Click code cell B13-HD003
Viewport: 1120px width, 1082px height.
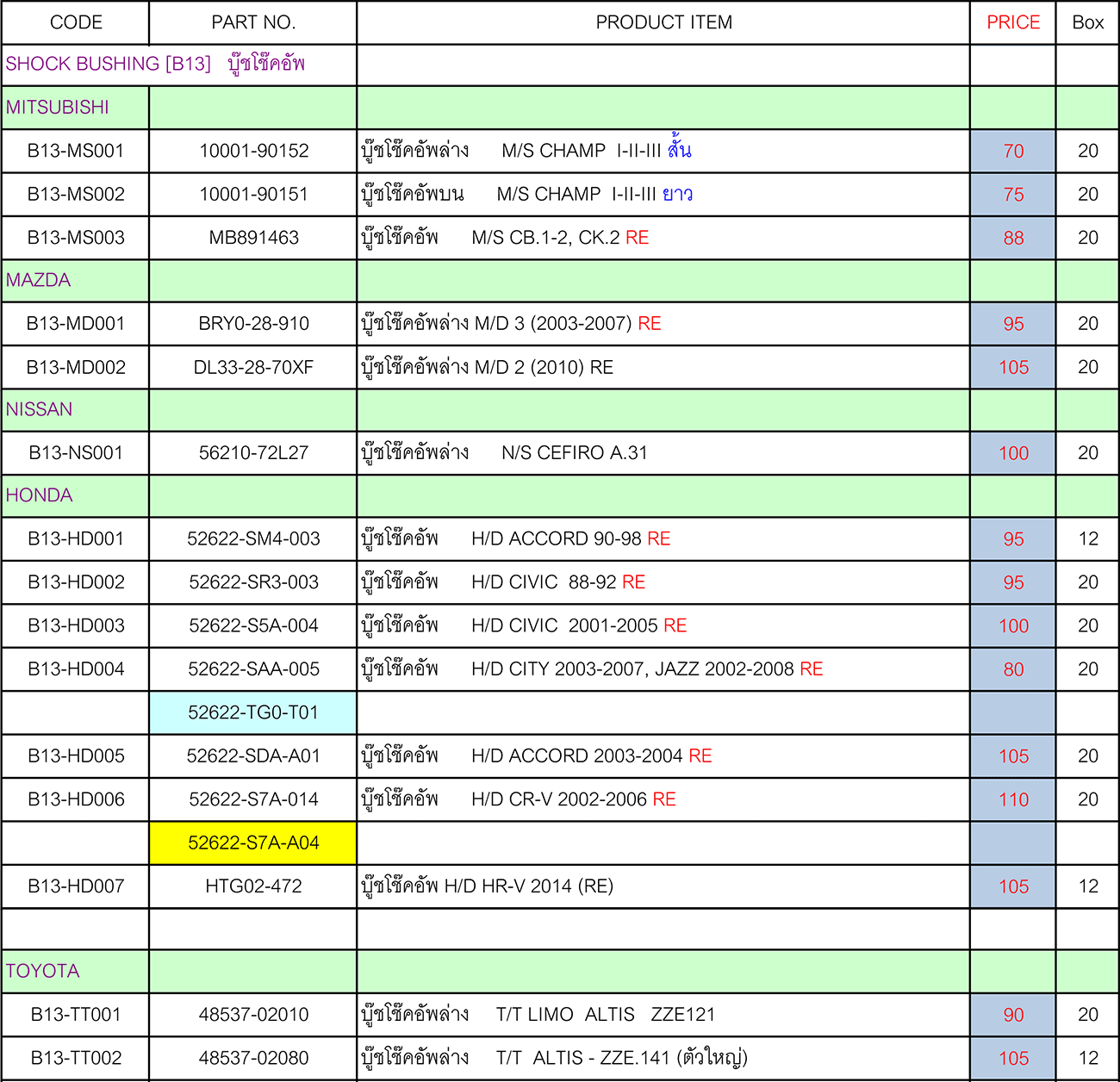pyautogui.click(x=76, y=625)
